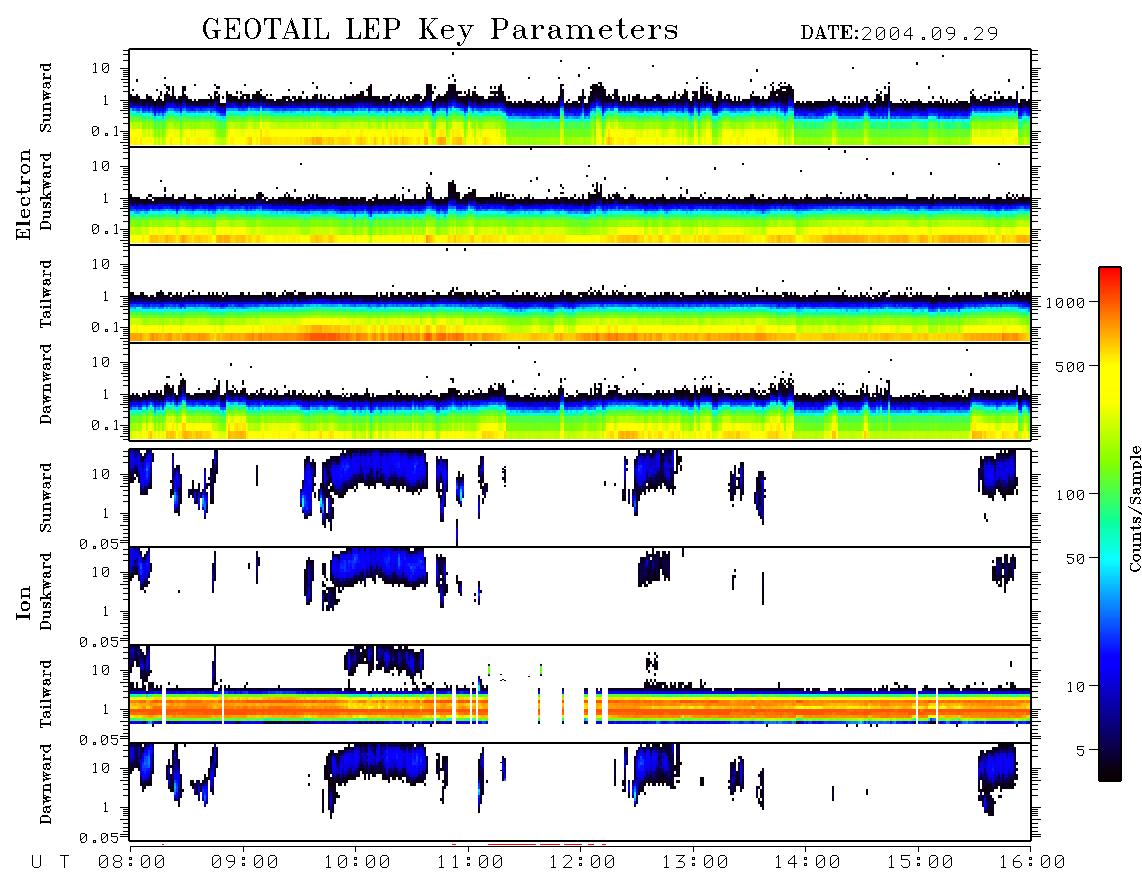Click the "0.05" energy tick of Ion Duskward
The image size is (1142, 880).
click(x=98, y=642)
